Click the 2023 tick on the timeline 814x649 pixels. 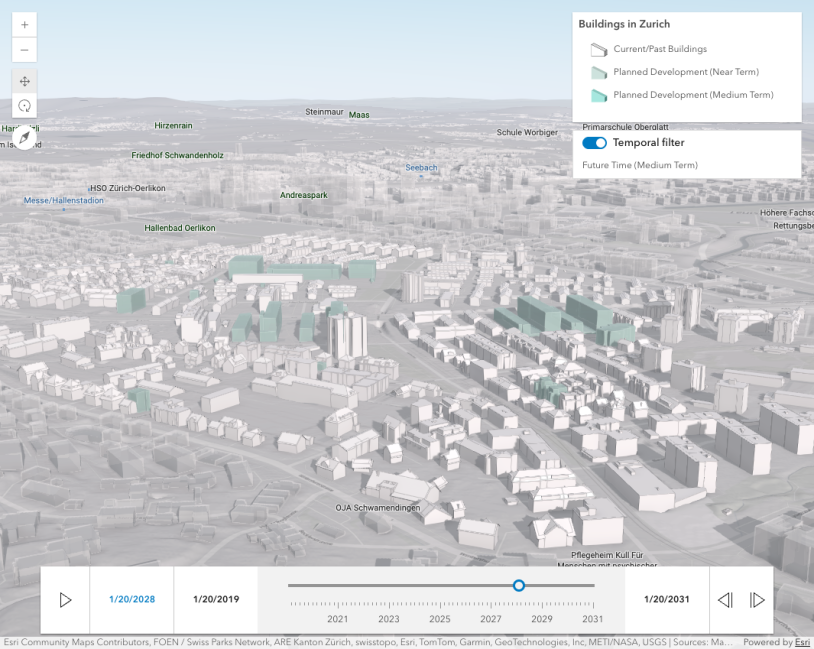click(389, 619)
